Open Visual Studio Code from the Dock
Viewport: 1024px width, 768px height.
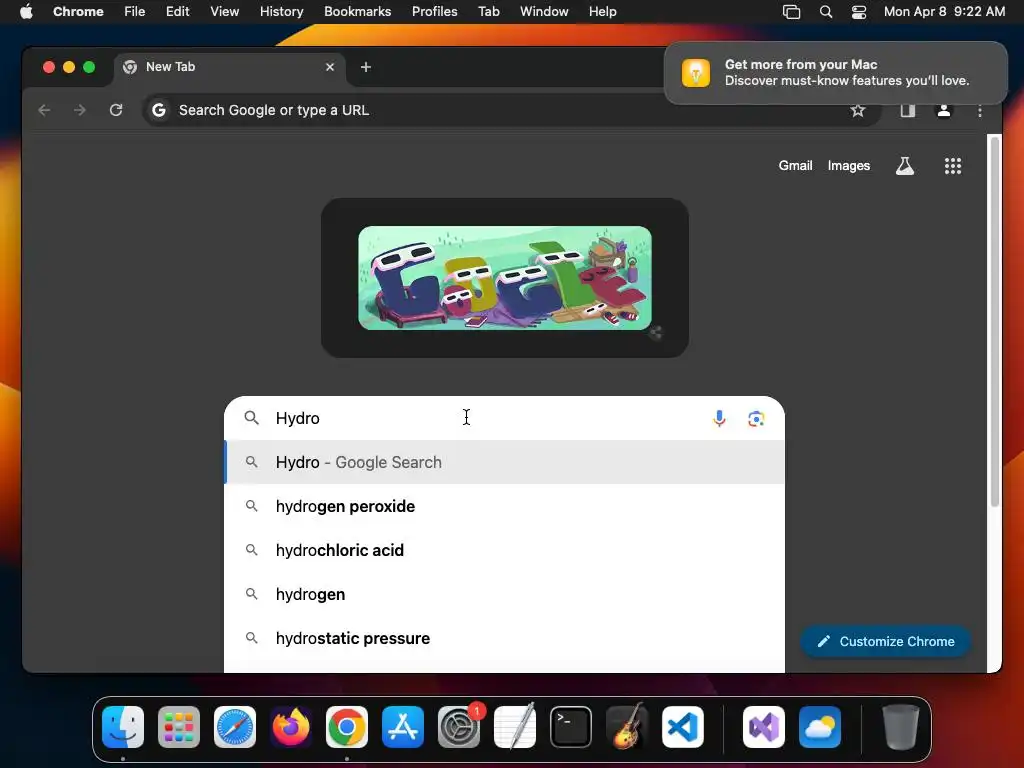(683, 727)
